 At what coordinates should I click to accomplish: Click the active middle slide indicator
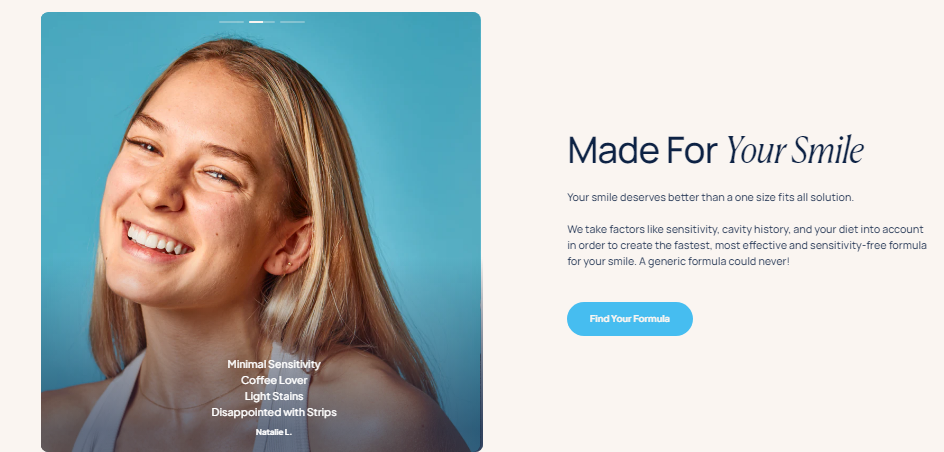click(262, 22)
